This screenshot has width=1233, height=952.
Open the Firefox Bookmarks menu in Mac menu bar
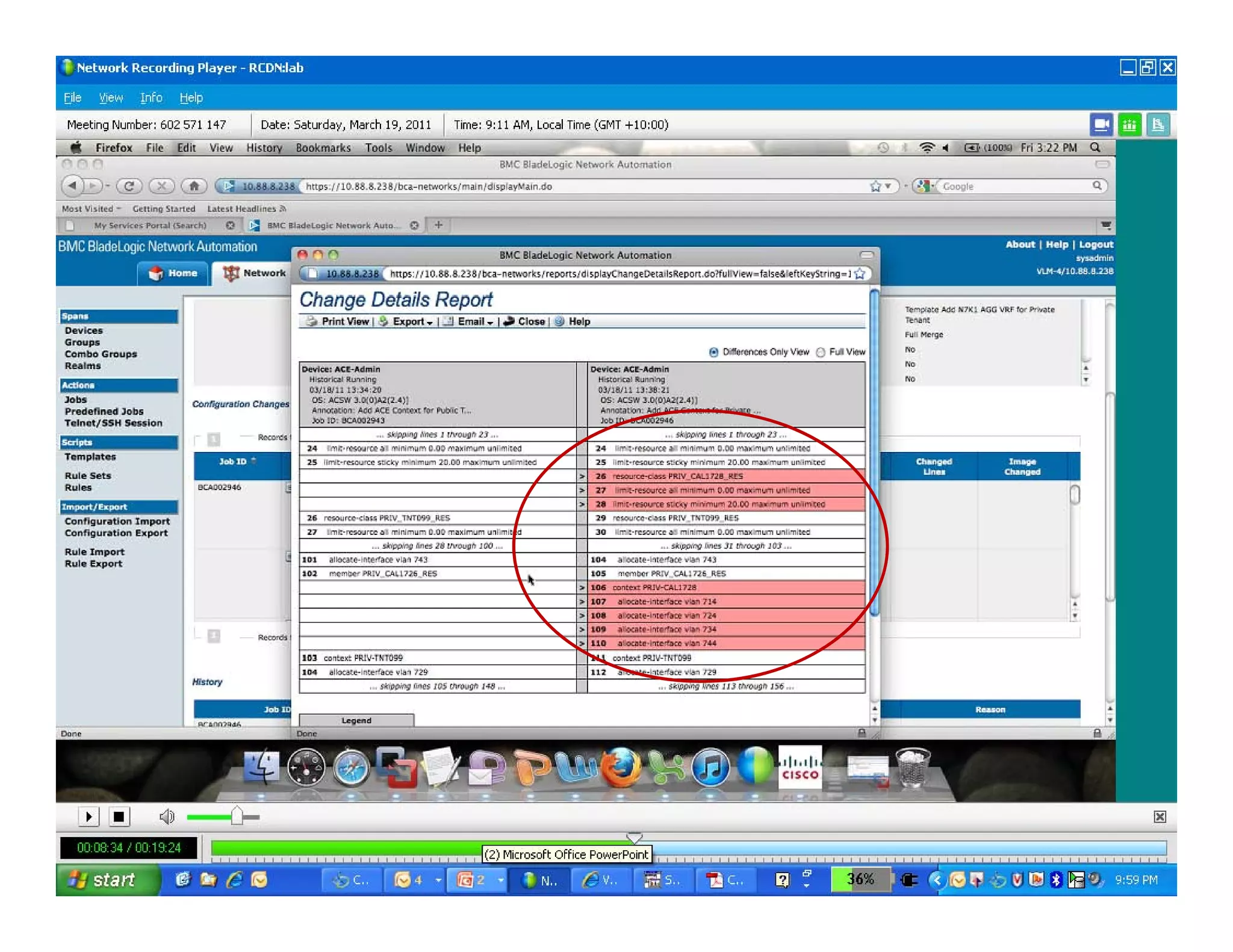click(x=323, y=148)
